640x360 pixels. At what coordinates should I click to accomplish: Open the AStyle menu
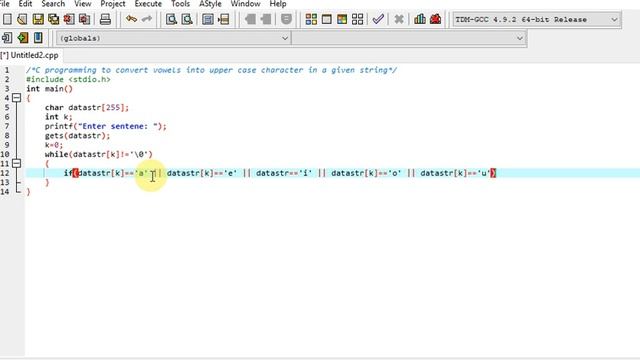coord(210,4)
